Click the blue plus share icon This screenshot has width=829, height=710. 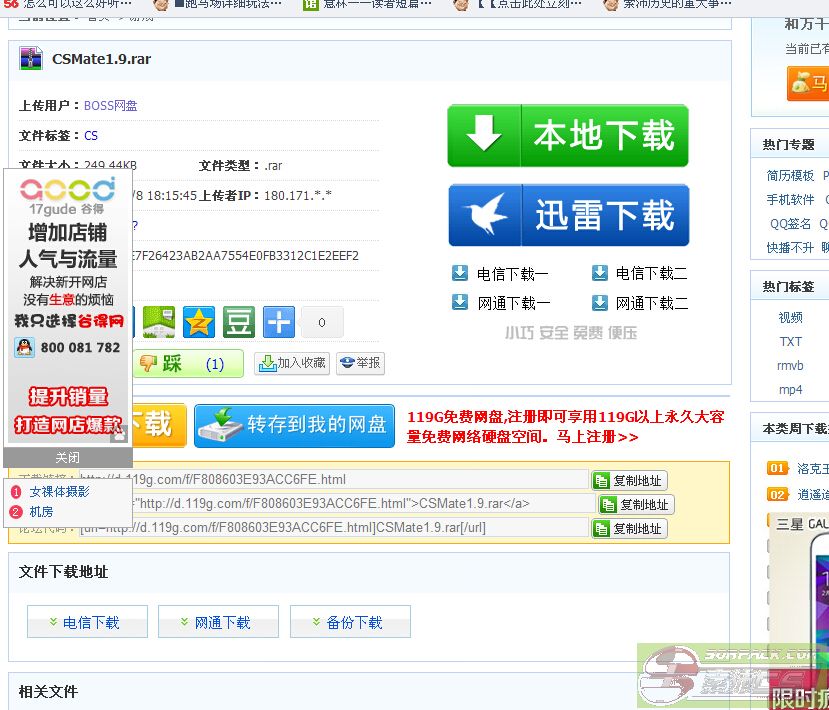(x=279, y=322)
